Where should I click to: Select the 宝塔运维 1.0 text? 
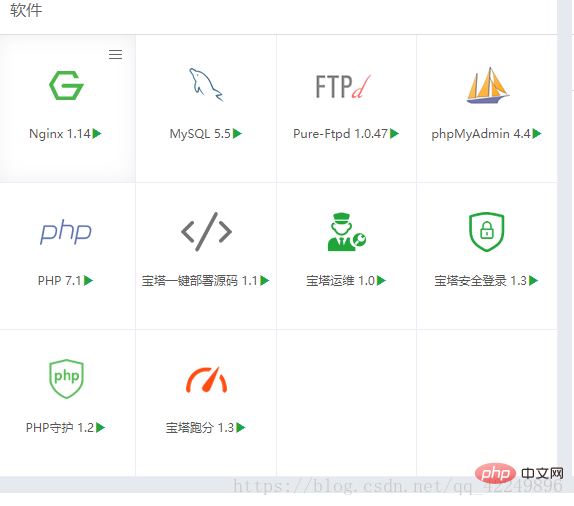pyautogui.click(x=340, y=281)
